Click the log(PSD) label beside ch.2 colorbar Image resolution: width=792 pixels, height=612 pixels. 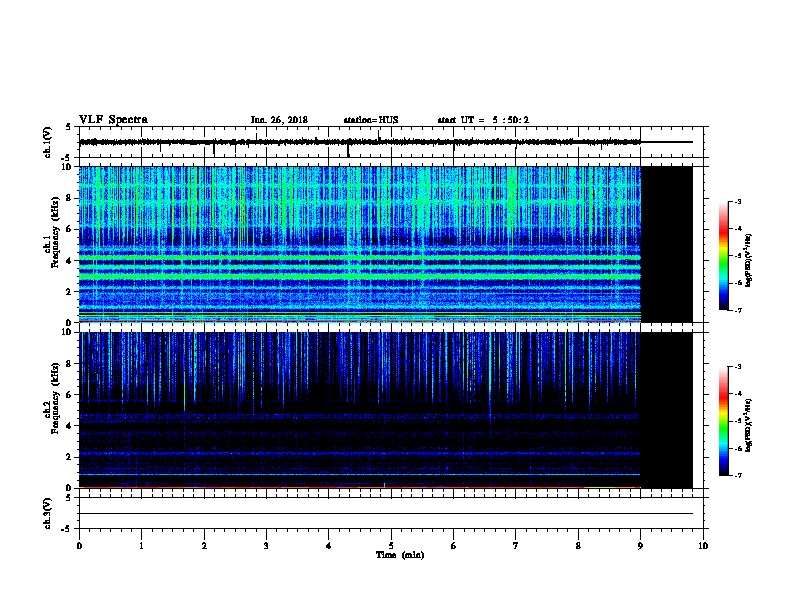click(x=748, y=425)
